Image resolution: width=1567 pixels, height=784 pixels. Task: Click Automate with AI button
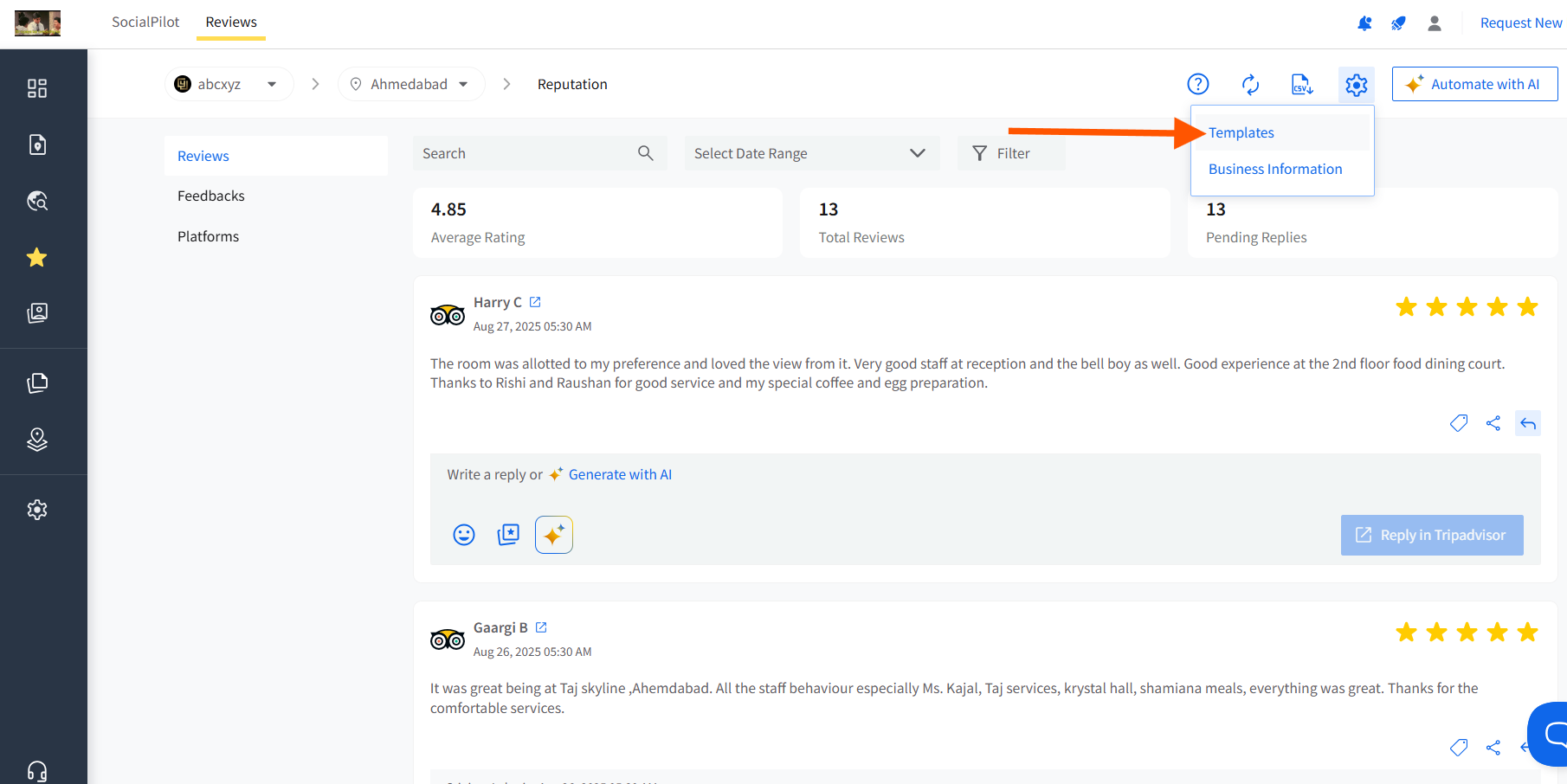point(1474,84)
